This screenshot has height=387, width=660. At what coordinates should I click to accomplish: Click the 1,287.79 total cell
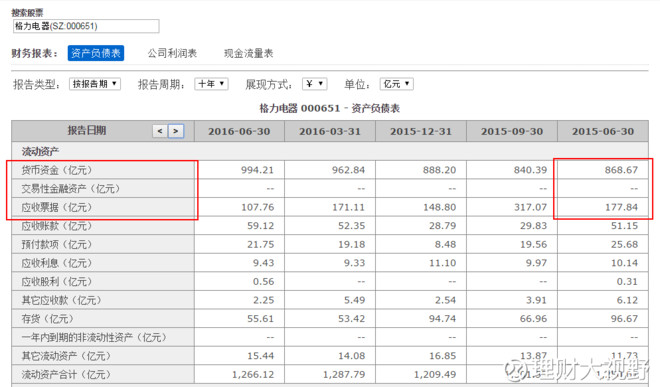click(330, 374)
